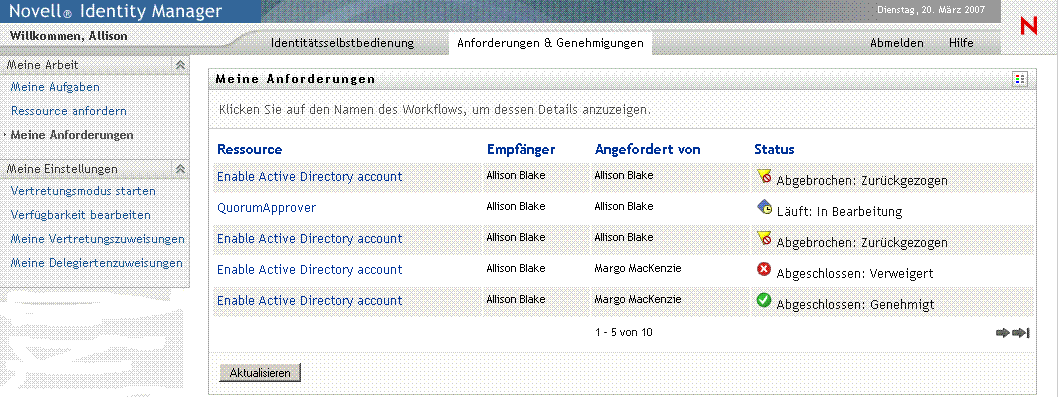Viewport: 1058px width, 397px height.
Task: Click the 'Willkommen, Allison' greeting
Action: [68, 36]
